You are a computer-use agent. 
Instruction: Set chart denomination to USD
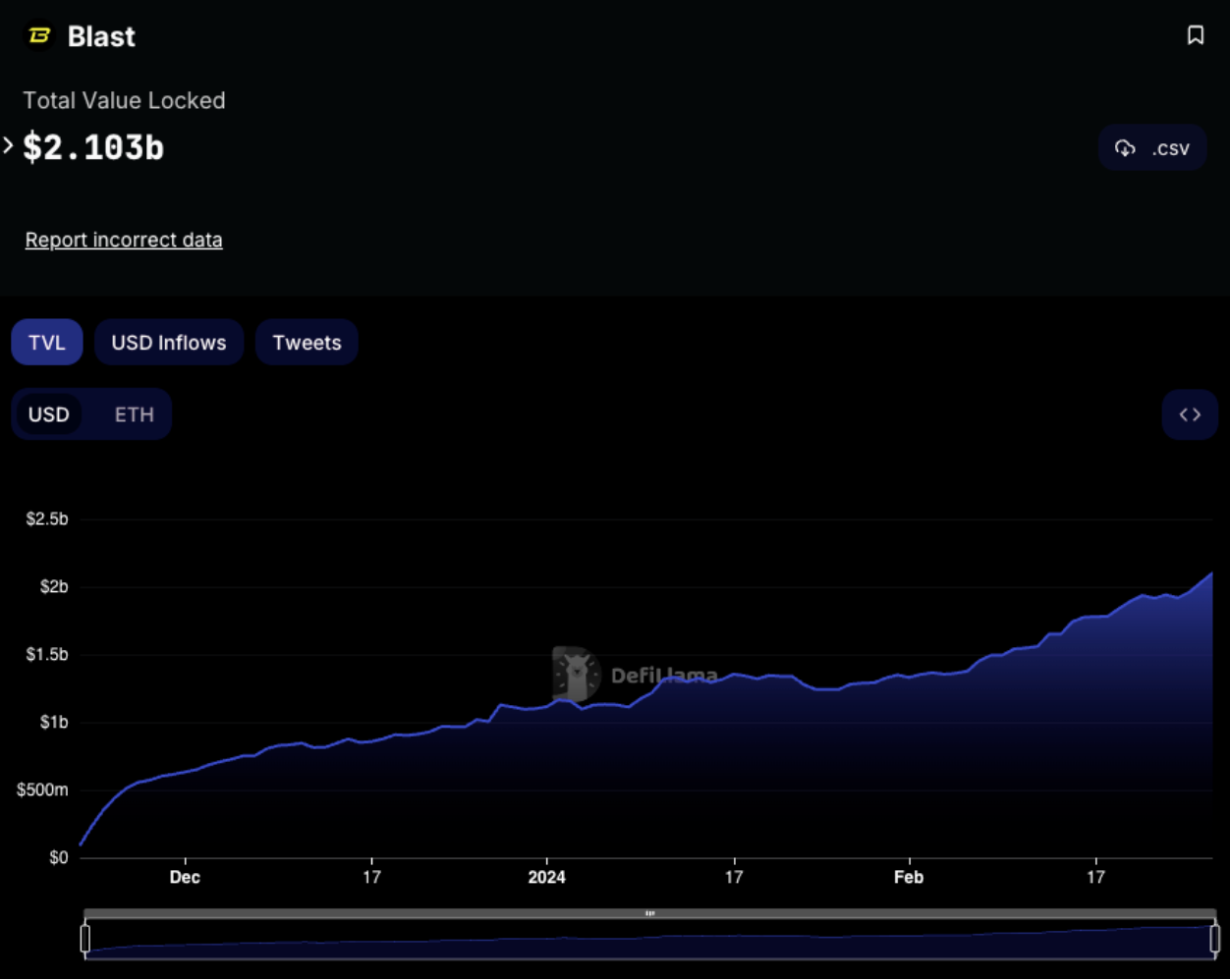click(49, 414)
